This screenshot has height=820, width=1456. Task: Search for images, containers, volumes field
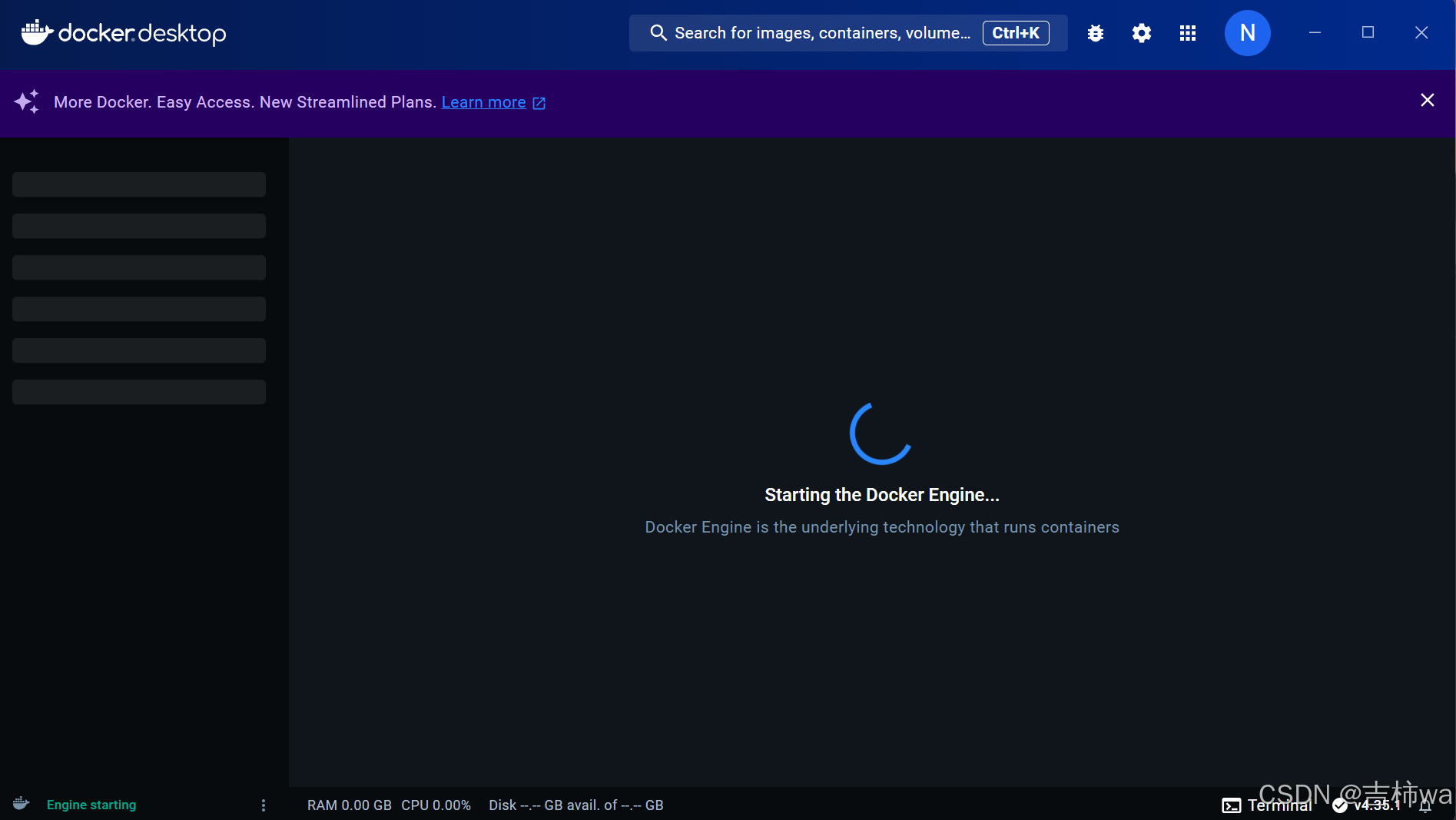point(848,33)
